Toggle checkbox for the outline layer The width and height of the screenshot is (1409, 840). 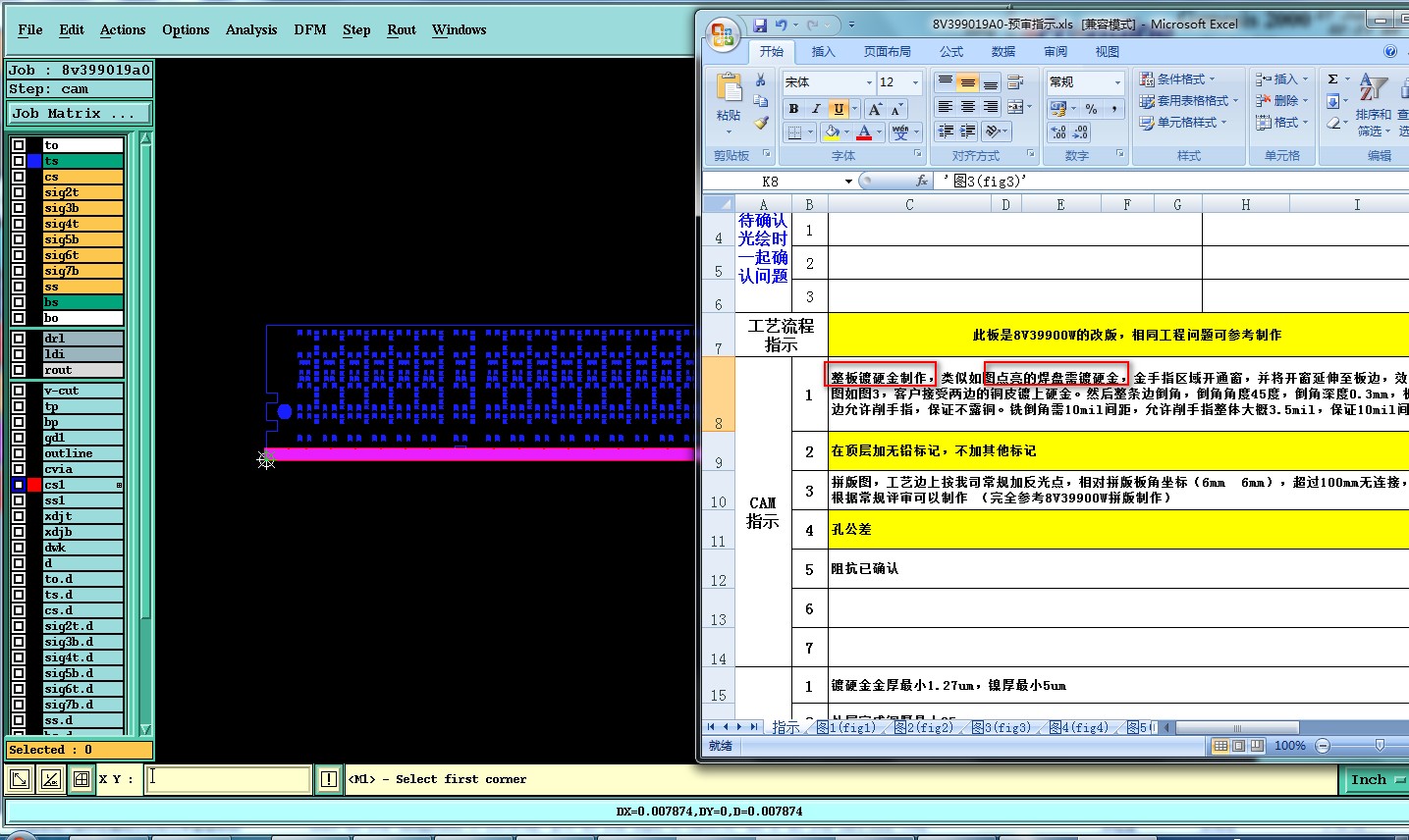point(19,453)
